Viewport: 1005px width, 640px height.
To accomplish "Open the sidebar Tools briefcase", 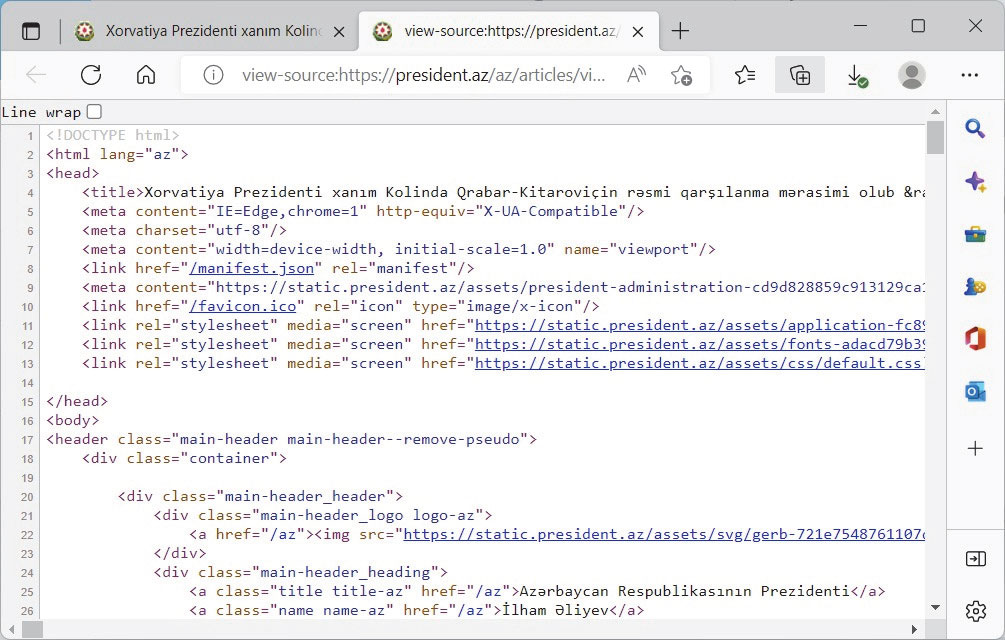I will pos(975,234).
